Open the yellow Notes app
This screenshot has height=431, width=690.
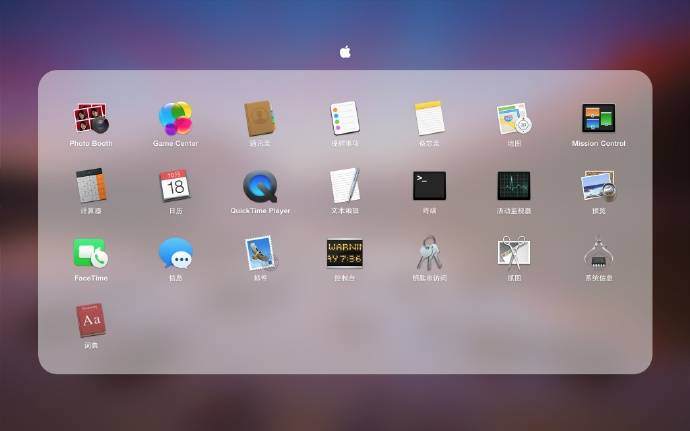(429, 118)
